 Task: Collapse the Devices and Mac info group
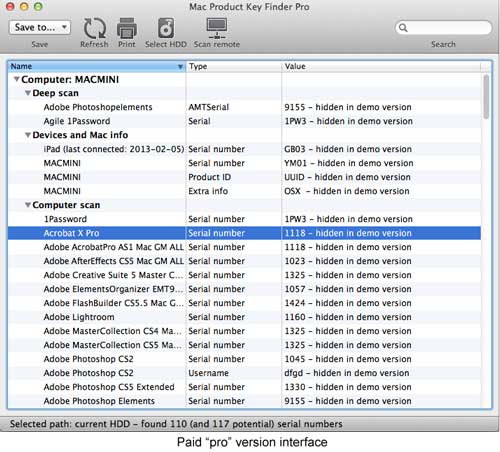coord(28,135)
